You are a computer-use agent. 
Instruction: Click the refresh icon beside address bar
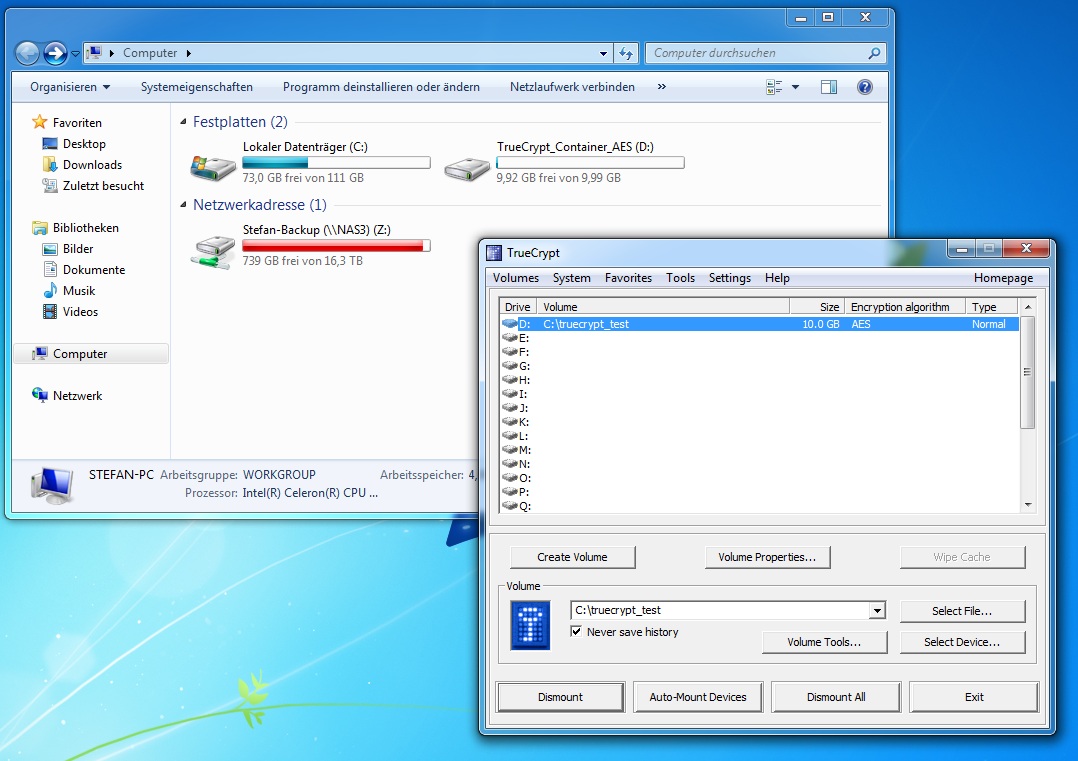pyautogui.click(x=626, y=53)
